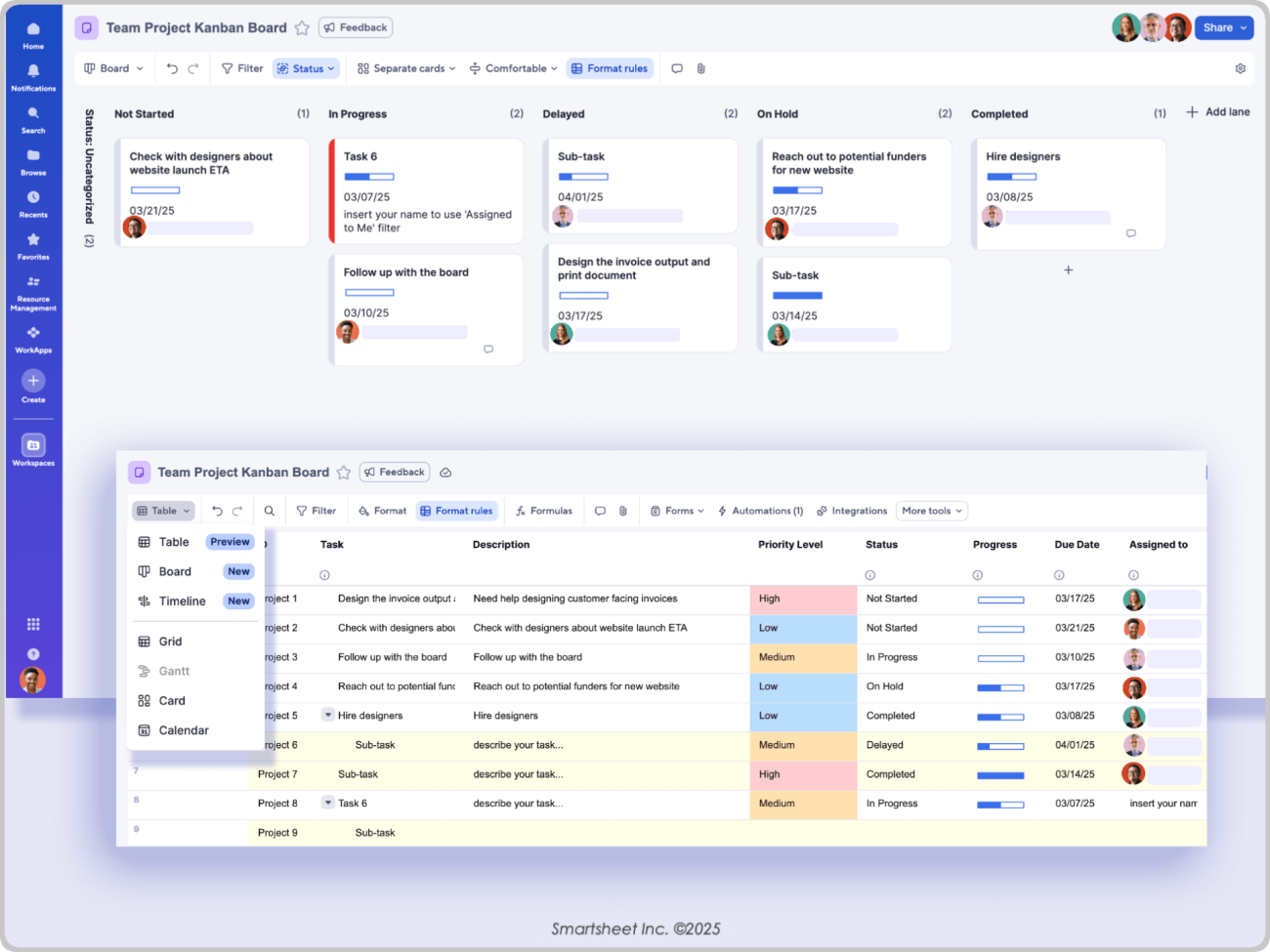The height and width of the screenshot is (952, 1270).
Task: Click the magnifier search icon in table toolbar
Action: coord(270,511)
